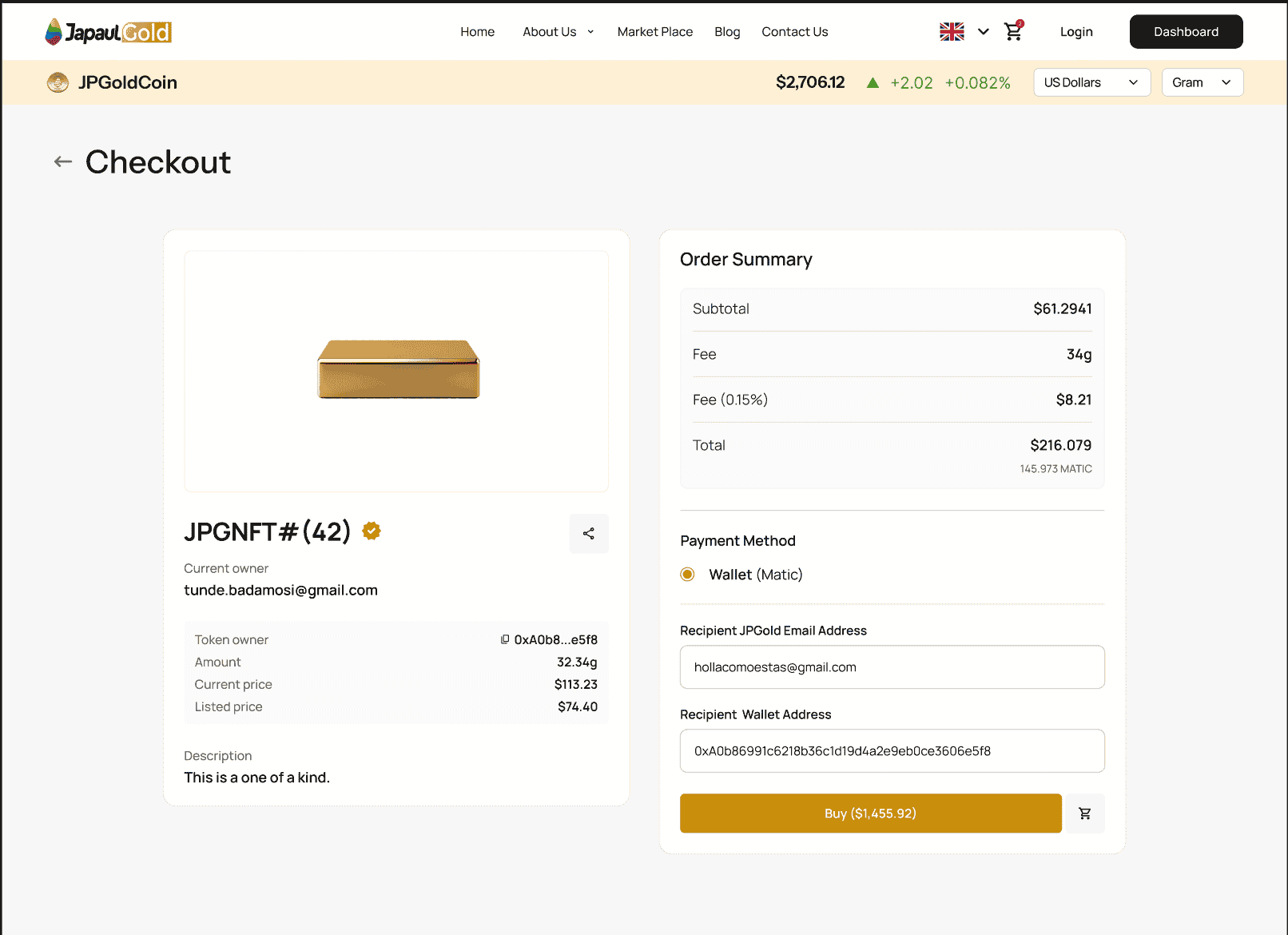
Task: Click the Buy ($1,455.92) button
Action: [x=871, y=814]
